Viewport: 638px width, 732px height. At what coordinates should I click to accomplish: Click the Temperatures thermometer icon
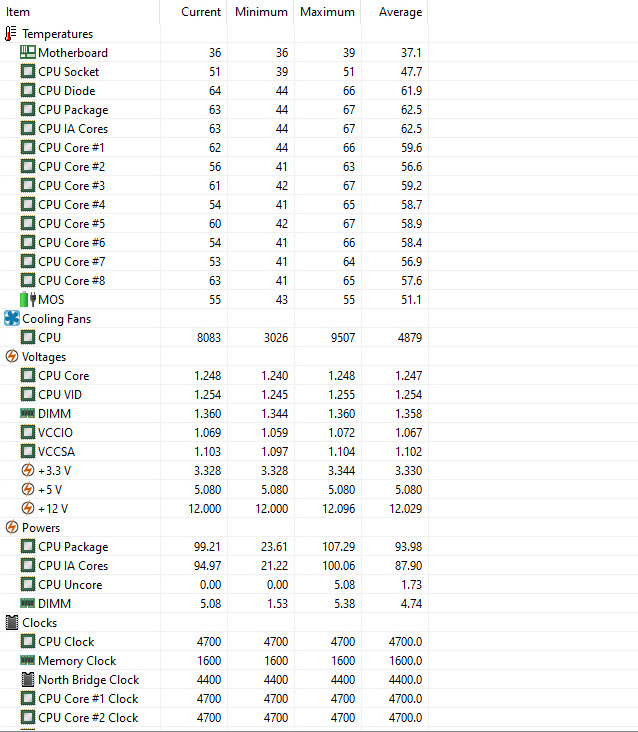click(10, 34)
